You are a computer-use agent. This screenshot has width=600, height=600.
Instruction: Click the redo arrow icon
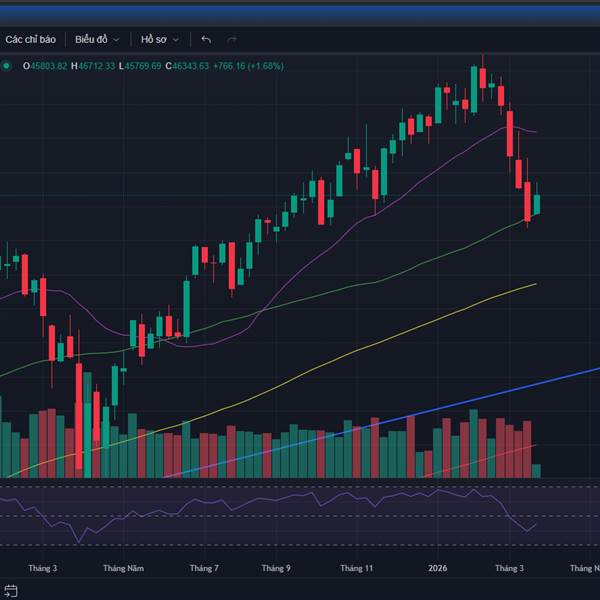tap(233, 39)
